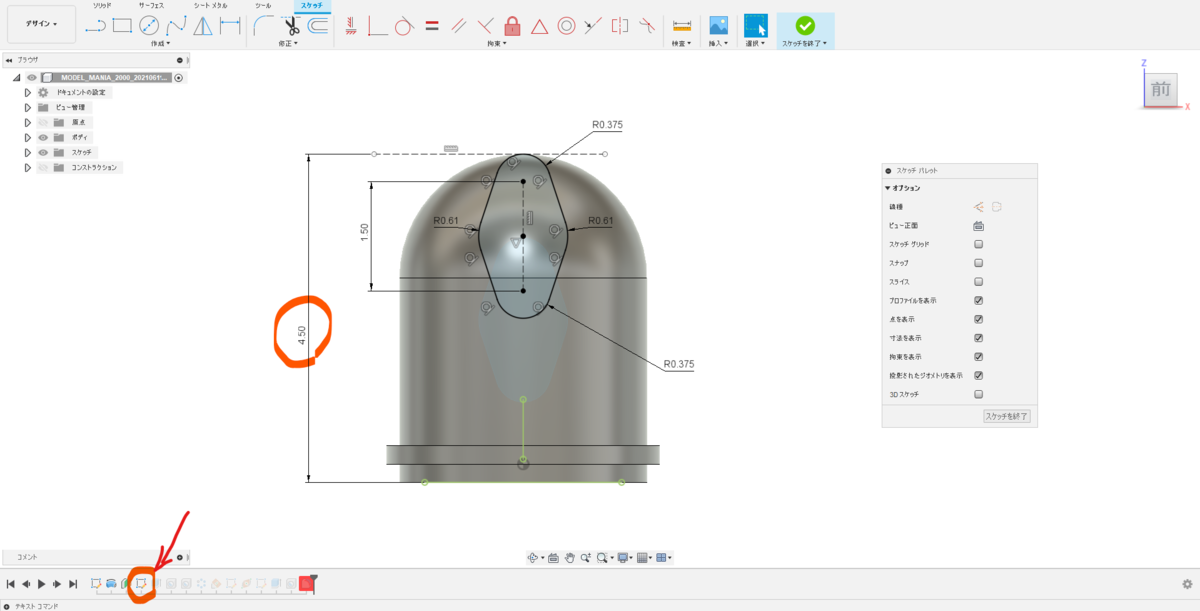Toggle スライス checkbox
Image resolution: width=1200 pixels, height=611 pixels.
pos(979,282)
